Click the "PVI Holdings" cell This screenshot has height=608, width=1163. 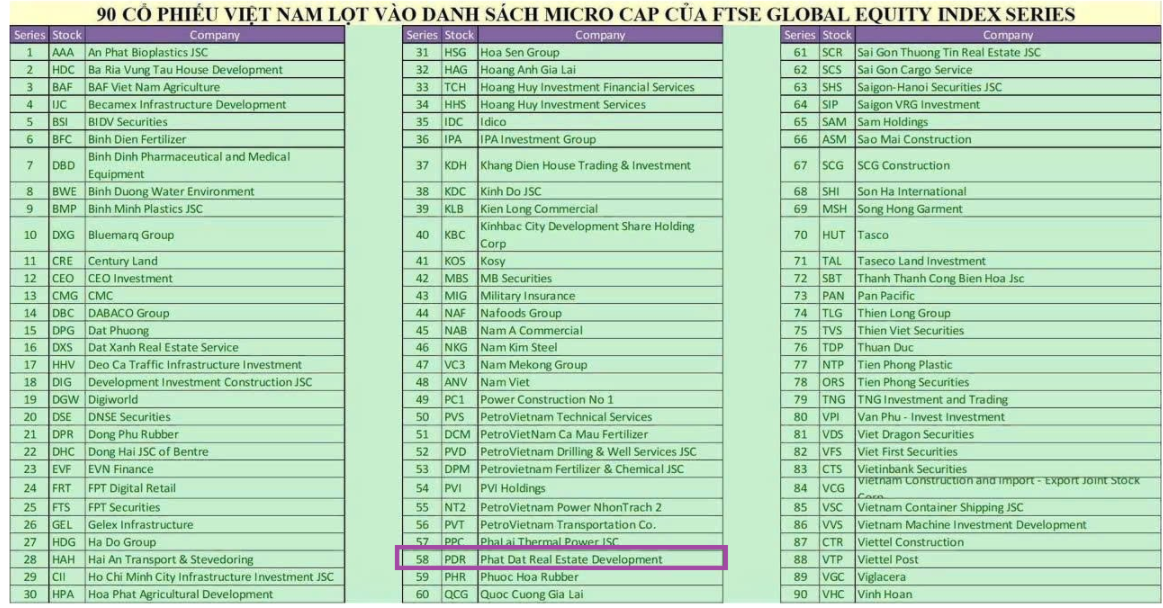(599, 488)
